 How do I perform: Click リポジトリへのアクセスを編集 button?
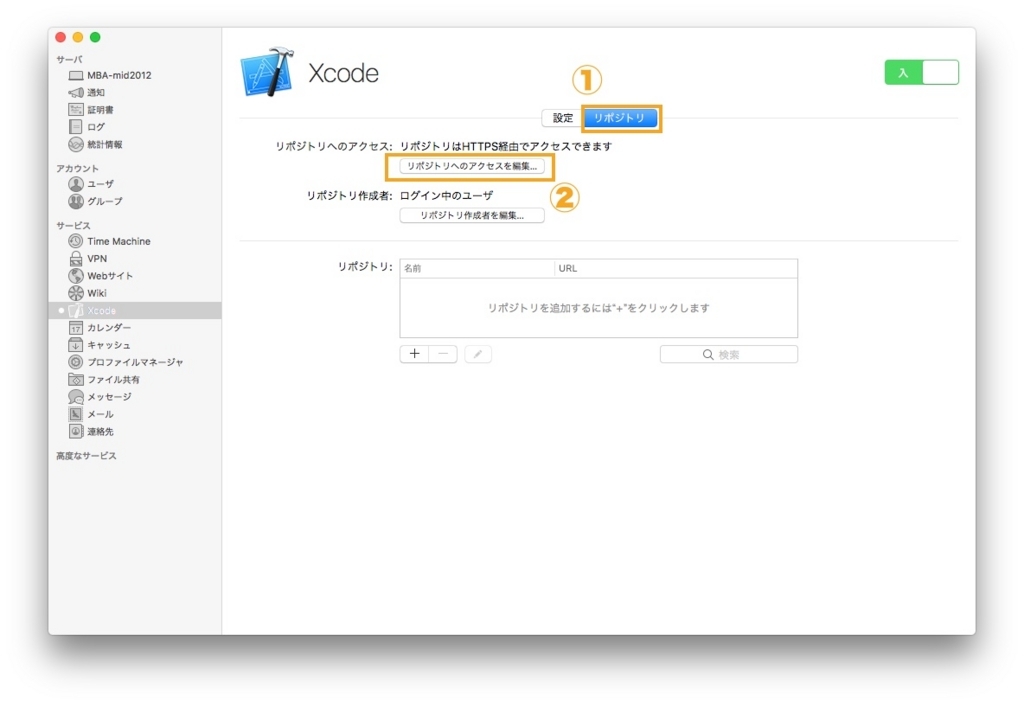(x=472, y=167)
